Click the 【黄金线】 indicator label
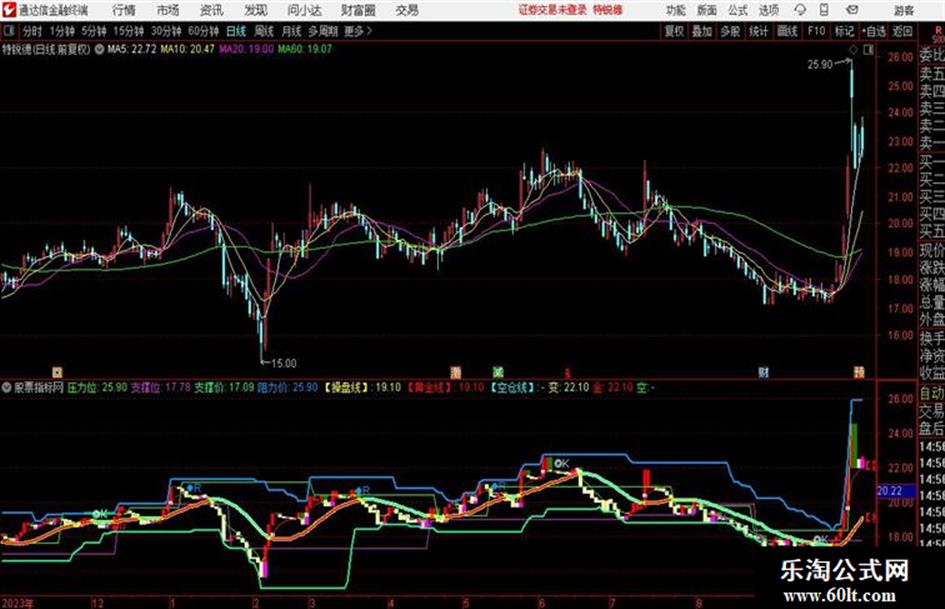Viewport: 945px width, 609px height. click(430, 387)
